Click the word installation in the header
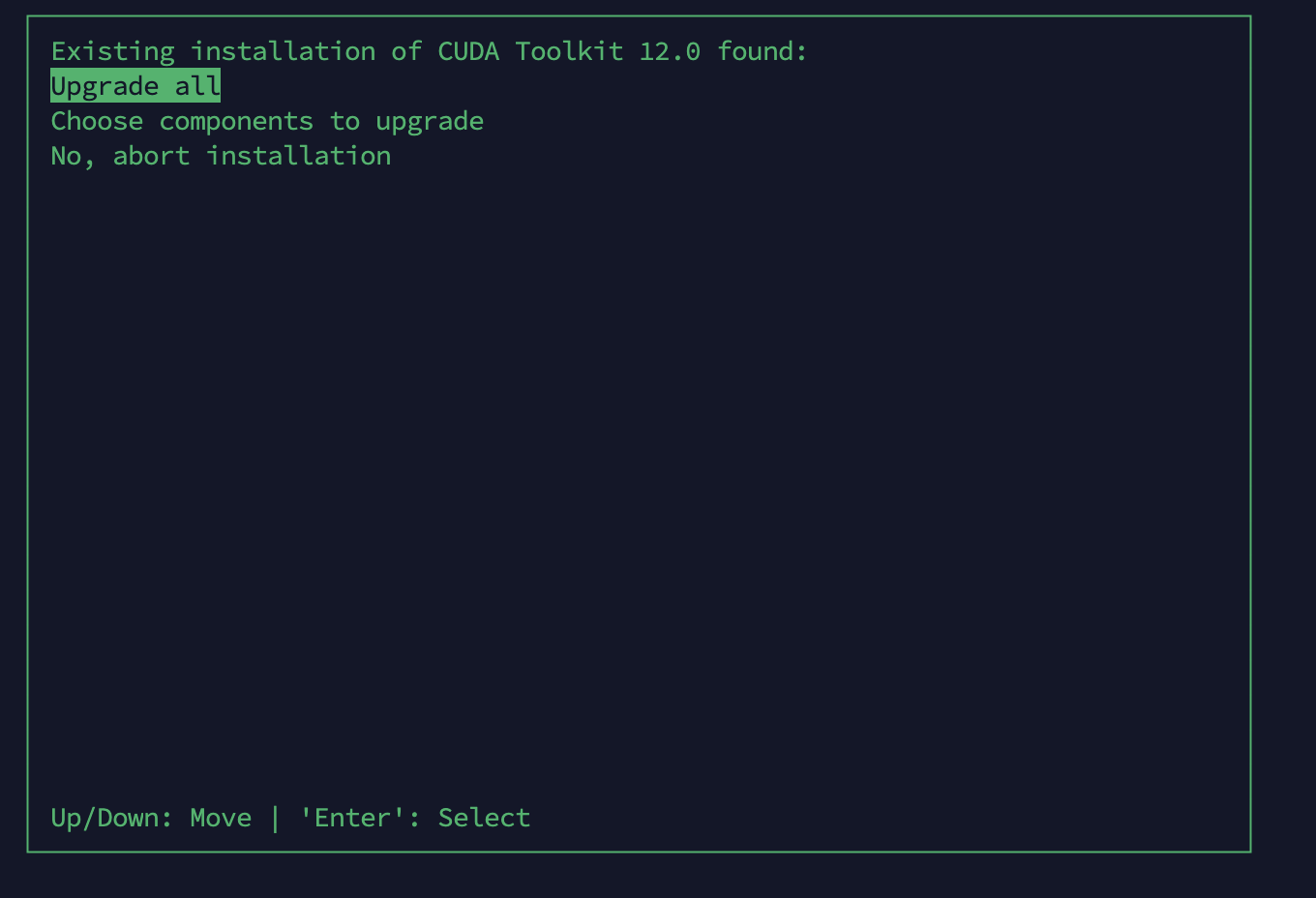The width and height of the screenshot is (1316, 898). 283,51
